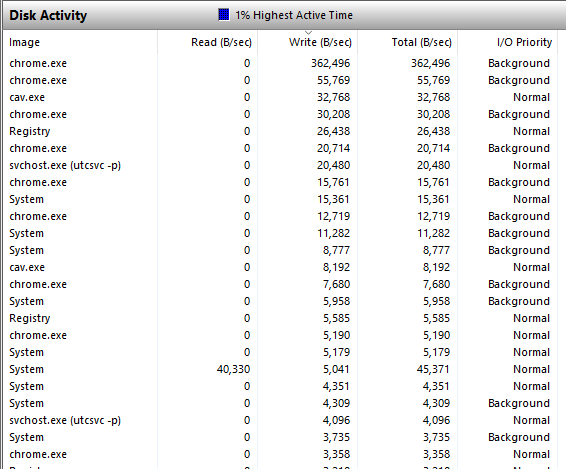
Task: Click the blue Highest Active Time indicator square
Action: click(224, 15)
